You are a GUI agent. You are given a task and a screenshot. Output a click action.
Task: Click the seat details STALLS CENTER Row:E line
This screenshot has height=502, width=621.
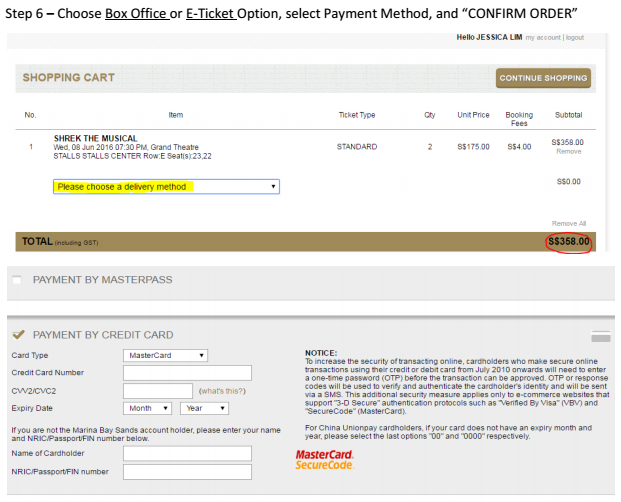(132, 156)
